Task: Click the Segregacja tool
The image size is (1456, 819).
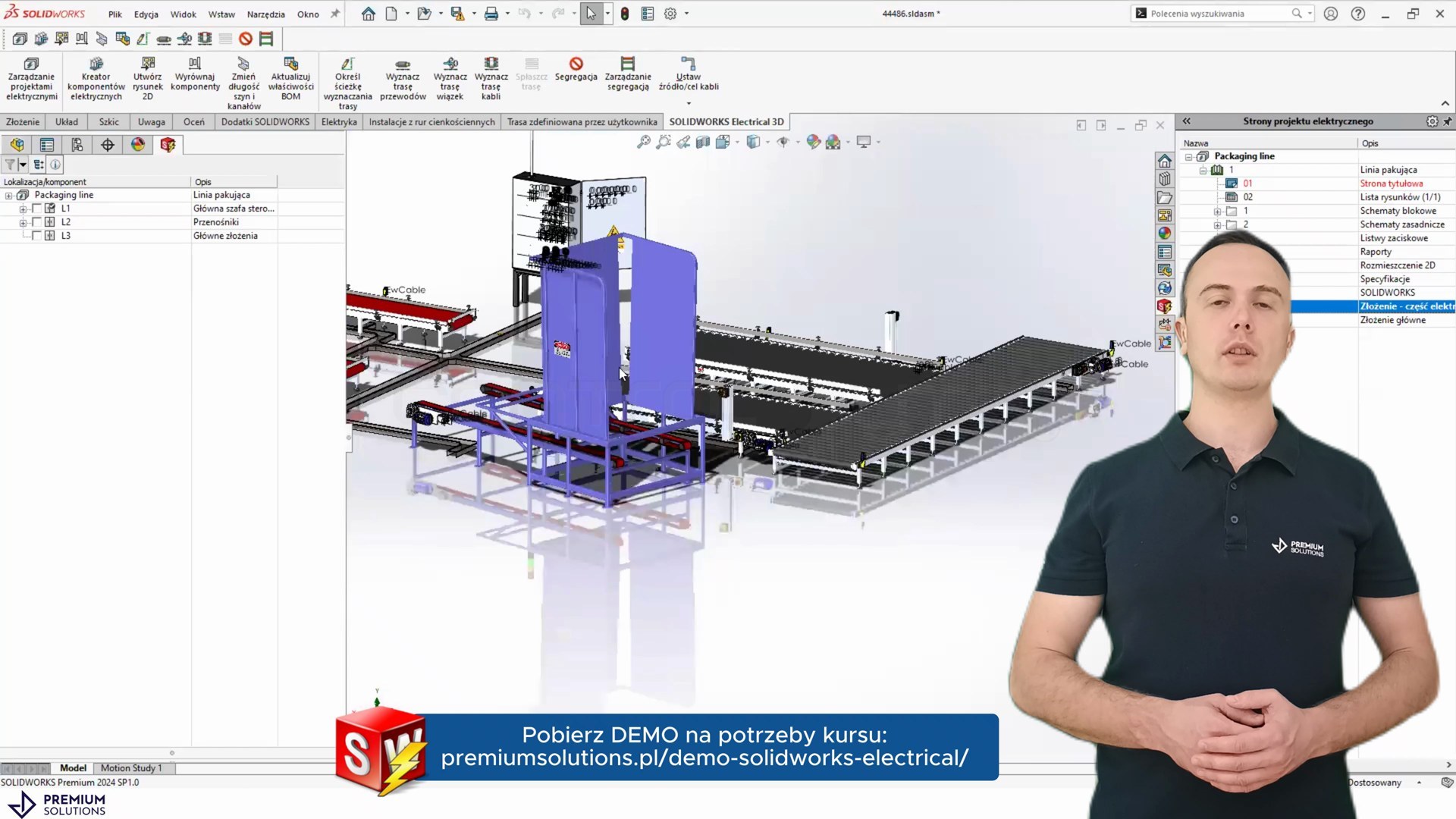Action: [576, 69]
